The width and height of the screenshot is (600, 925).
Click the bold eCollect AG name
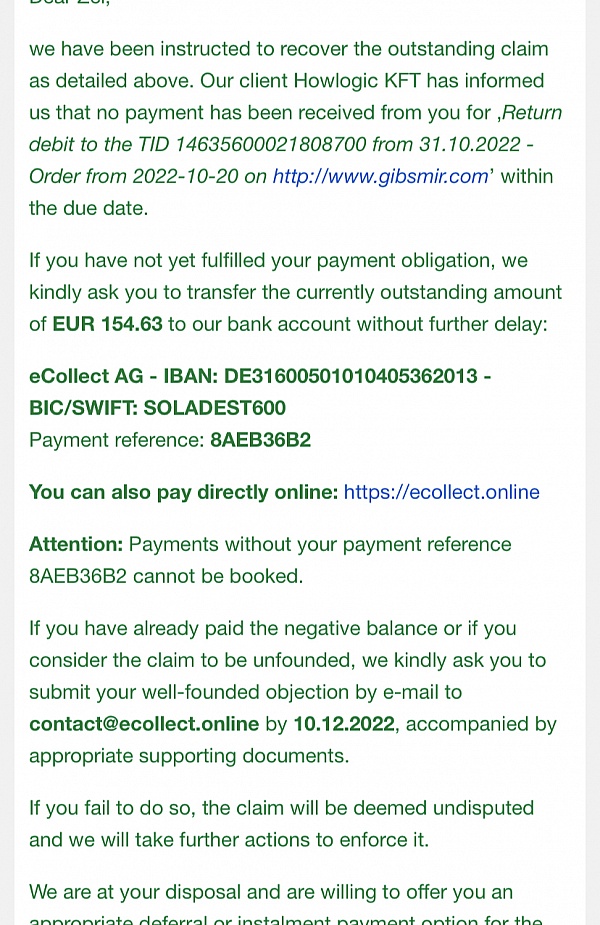point(86,376)
